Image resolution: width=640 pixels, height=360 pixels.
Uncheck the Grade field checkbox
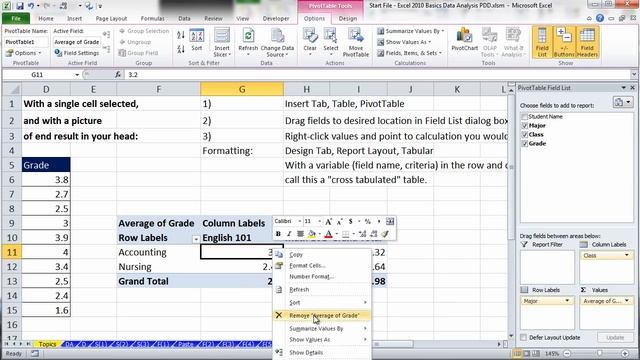coord(524,144)
